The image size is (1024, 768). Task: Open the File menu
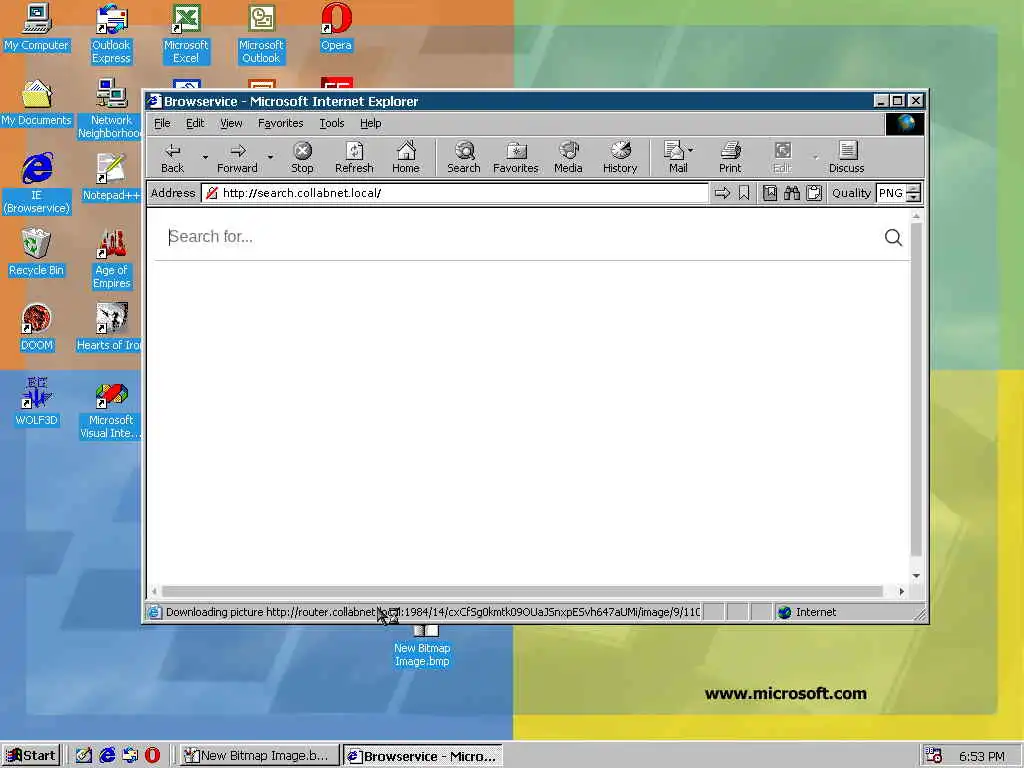tap(162, 123)
